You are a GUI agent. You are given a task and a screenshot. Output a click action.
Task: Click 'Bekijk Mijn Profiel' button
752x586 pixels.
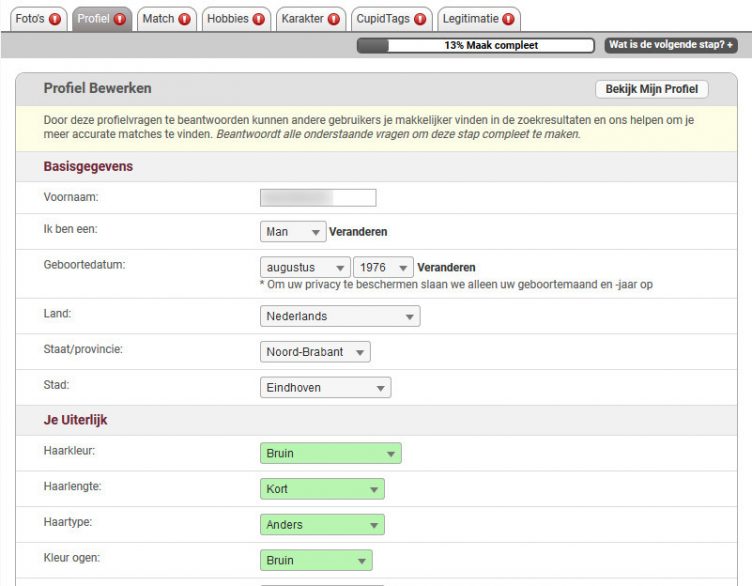click(x=651, y=89)
